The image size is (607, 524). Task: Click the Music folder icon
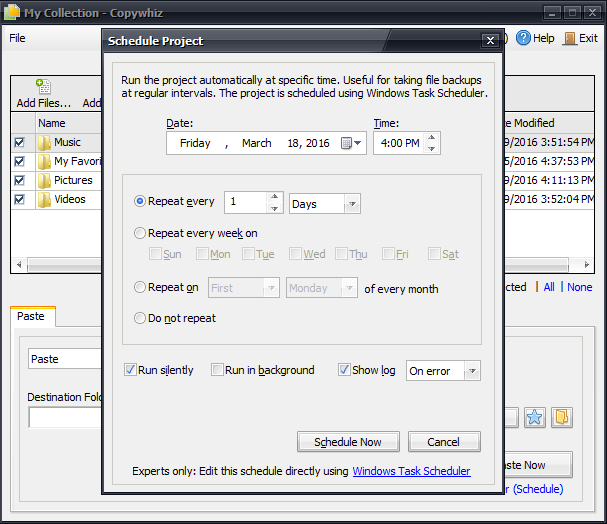tap(44, 142)
